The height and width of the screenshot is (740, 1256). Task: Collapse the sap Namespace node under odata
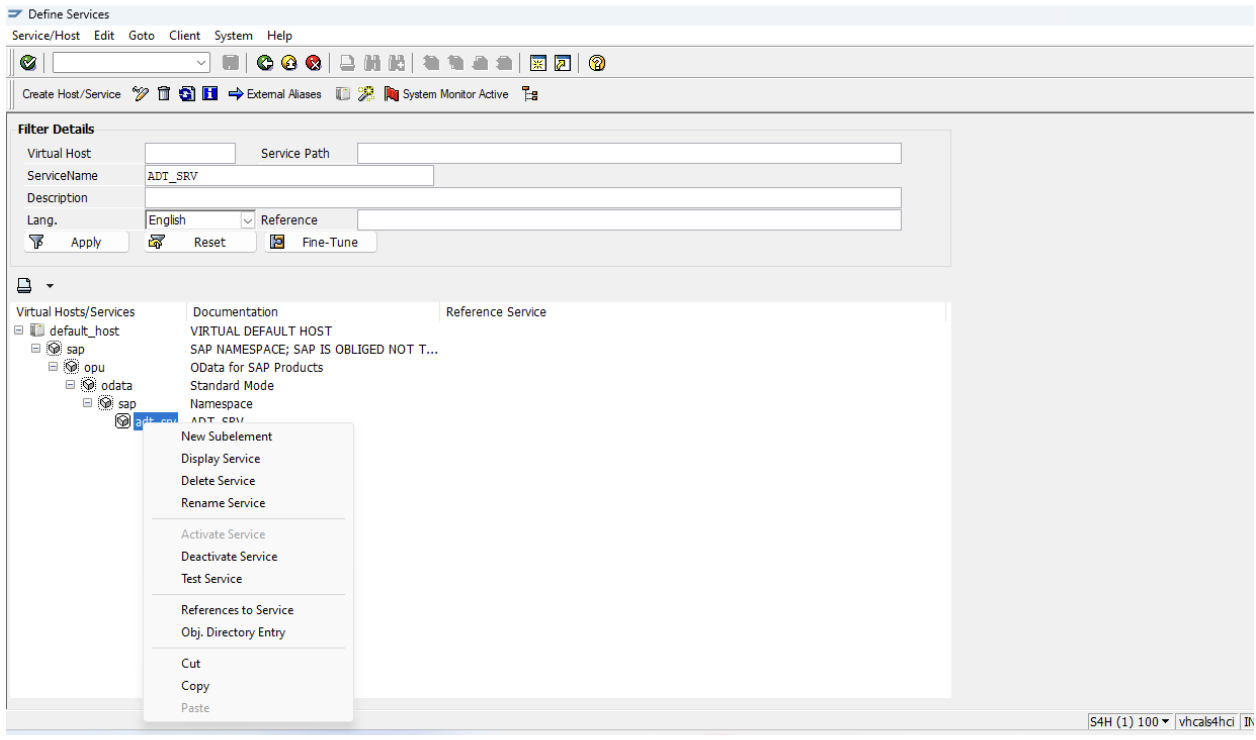point(87,403)
